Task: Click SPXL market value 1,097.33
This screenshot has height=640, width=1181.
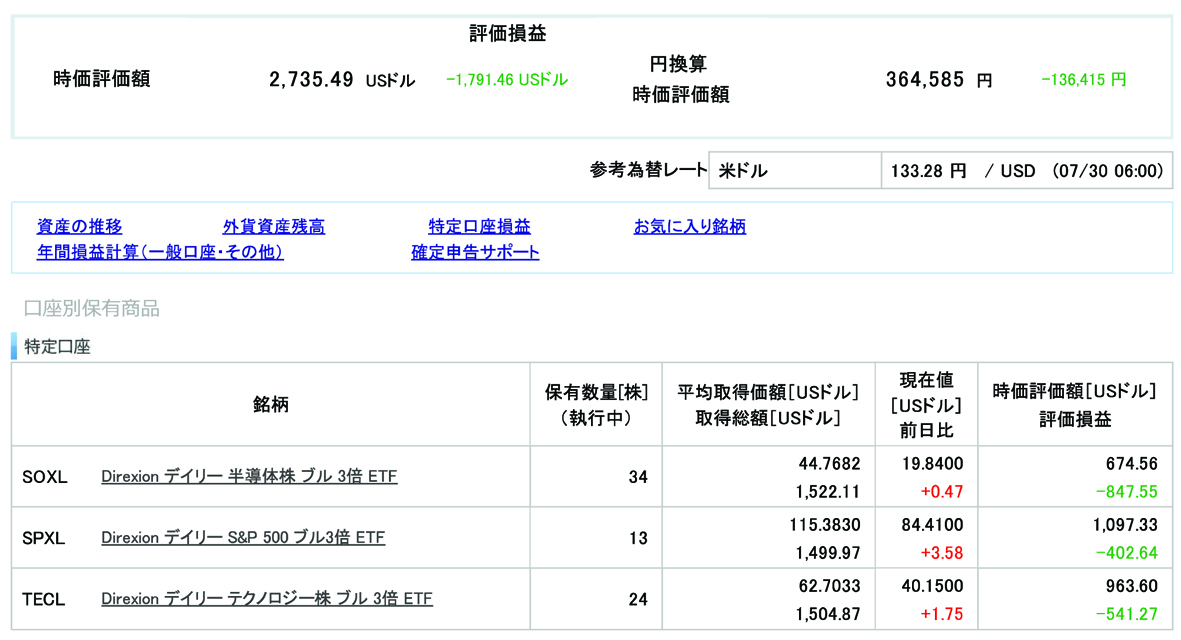Action: 1125,525
